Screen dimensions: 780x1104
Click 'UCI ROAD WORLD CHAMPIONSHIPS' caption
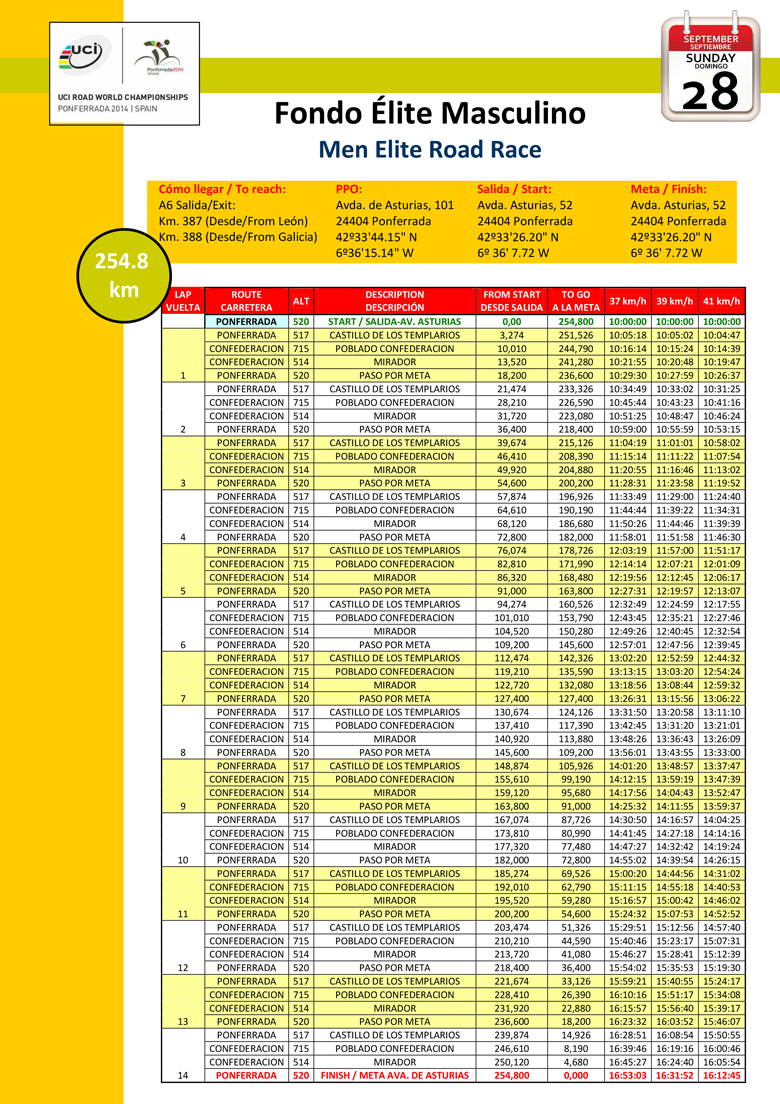point(123,97)
